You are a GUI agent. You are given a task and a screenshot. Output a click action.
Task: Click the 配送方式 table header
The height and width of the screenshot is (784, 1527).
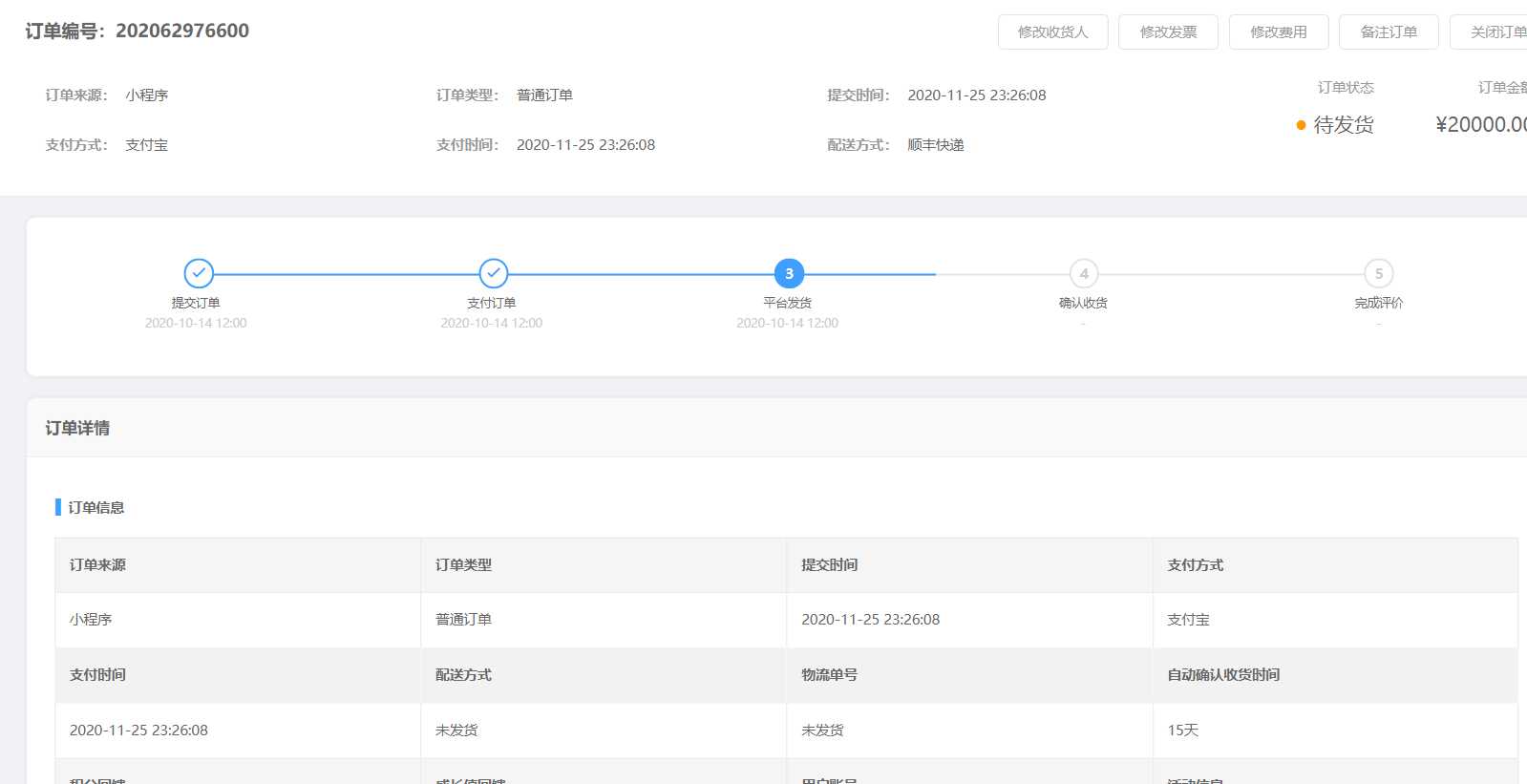click(x=463, y=675)
